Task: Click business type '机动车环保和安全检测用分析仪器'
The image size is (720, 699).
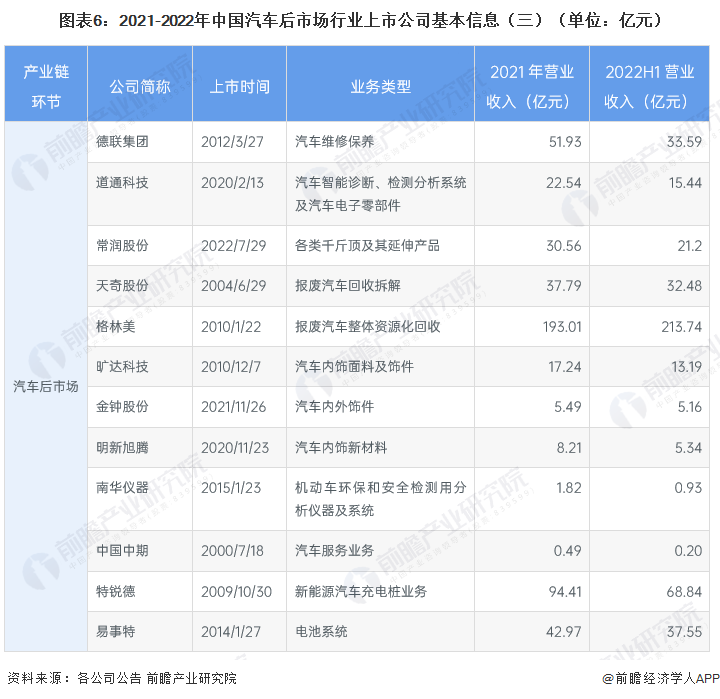Action: [x=381, y=499]
